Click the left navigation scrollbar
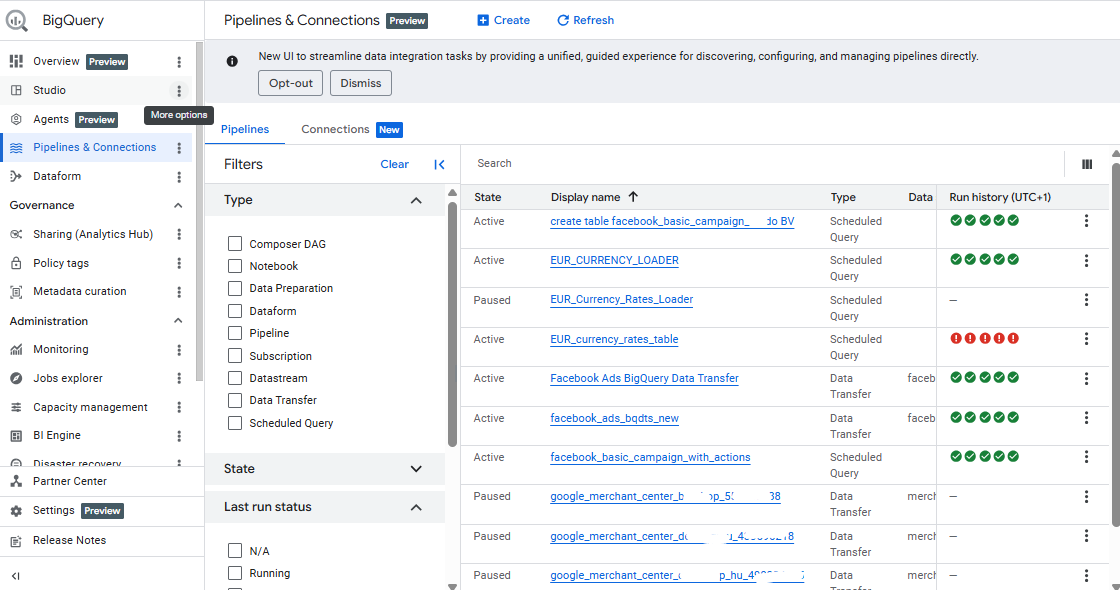Screen dimensions: 1120x590 (x=199, y=211)
